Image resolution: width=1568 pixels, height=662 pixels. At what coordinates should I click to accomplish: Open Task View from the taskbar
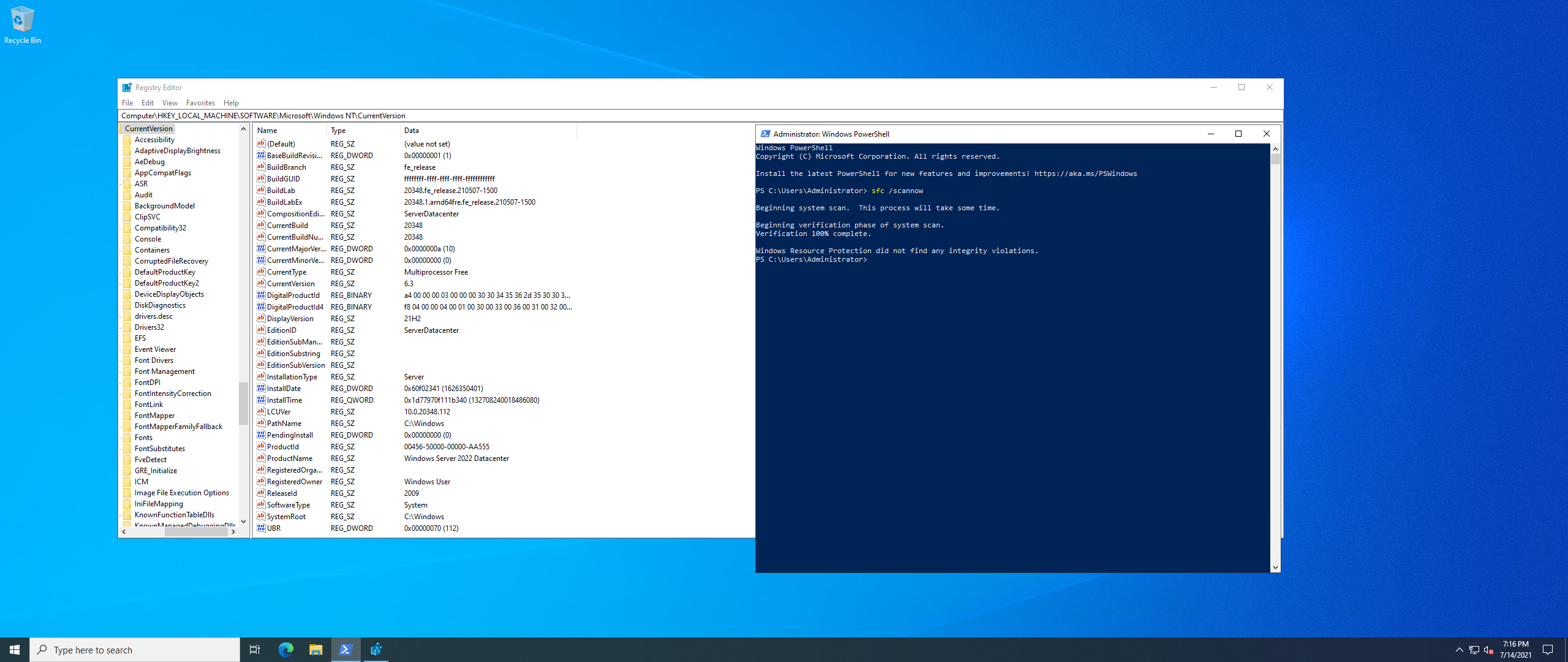click(x=255, y=650)
